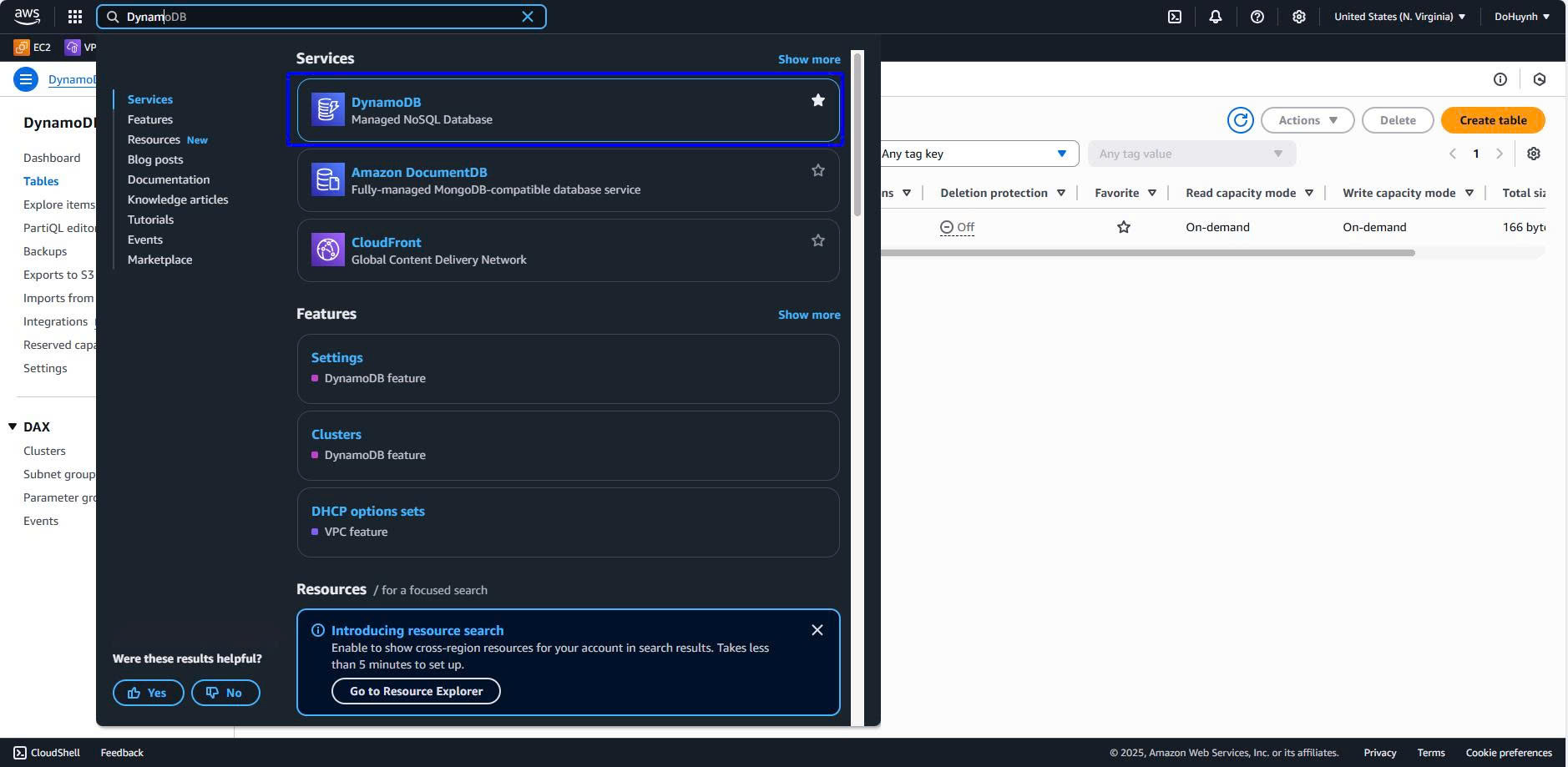Open the notifications bell
The width and height of the screenshot is (1568, 767).
point(1215,17)
